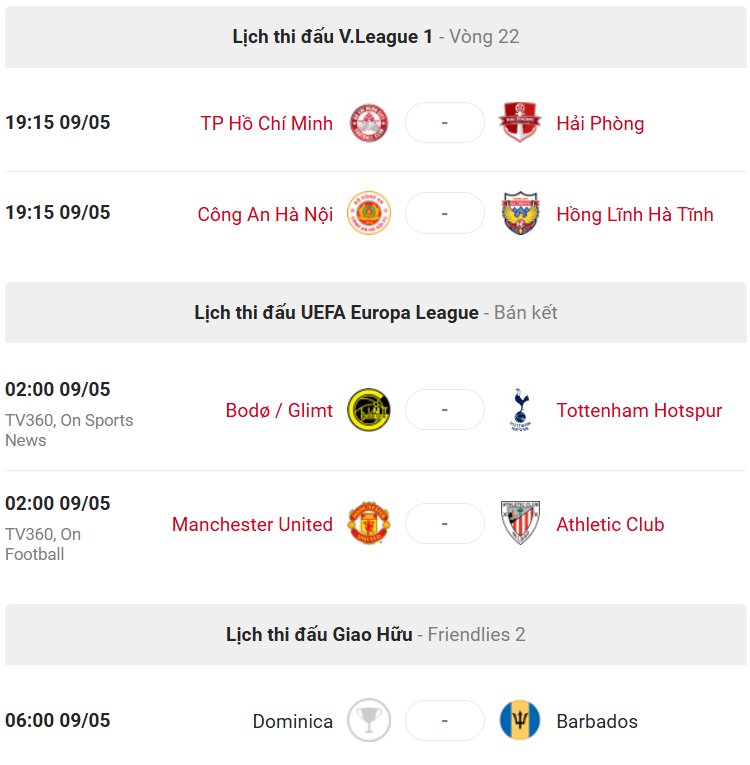Click the Hải Phòng club logo
750x765 pixels.
tap(520, 122)
